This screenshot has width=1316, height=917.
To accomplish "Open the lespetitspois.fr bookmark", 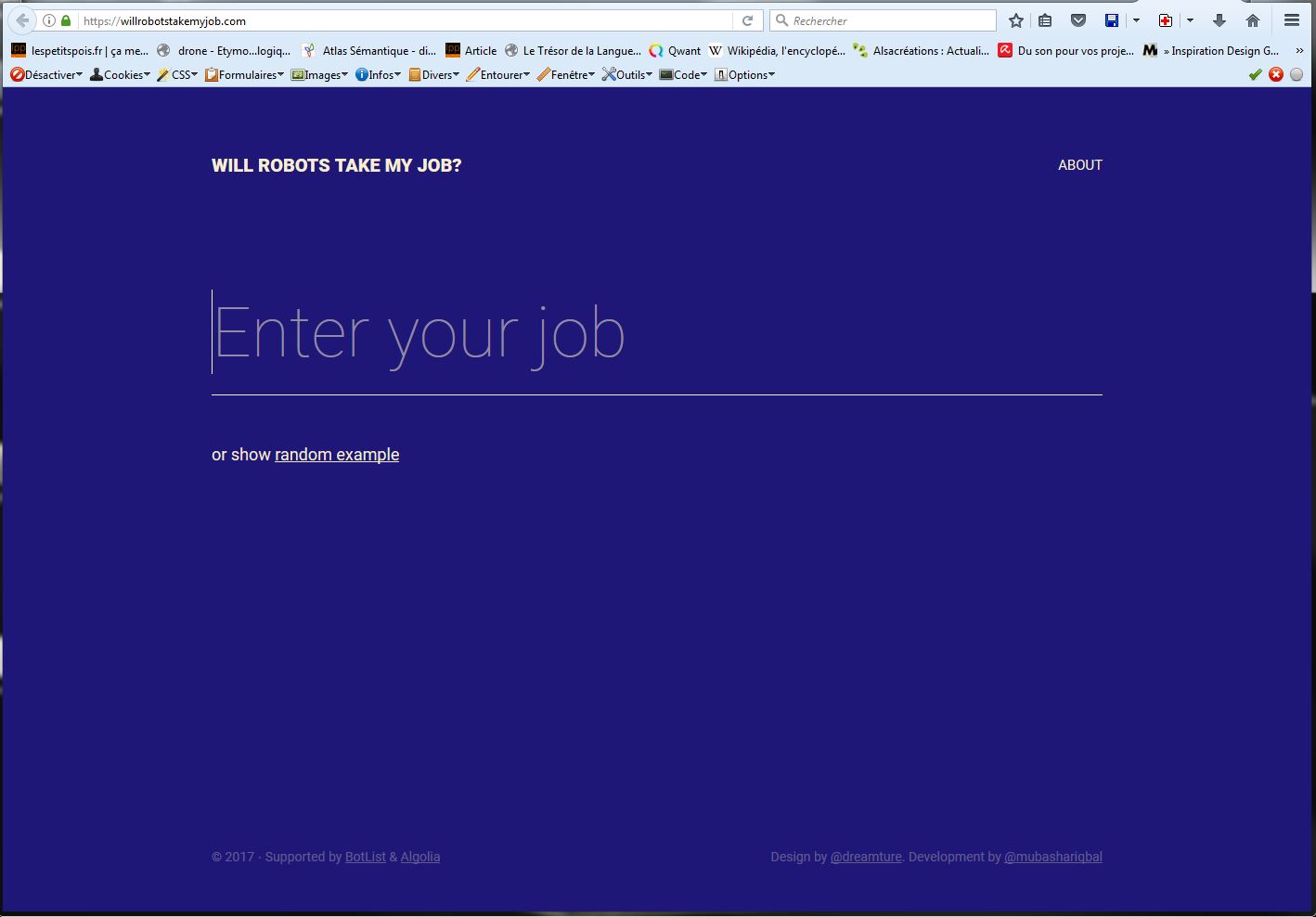I will point(80,50).
